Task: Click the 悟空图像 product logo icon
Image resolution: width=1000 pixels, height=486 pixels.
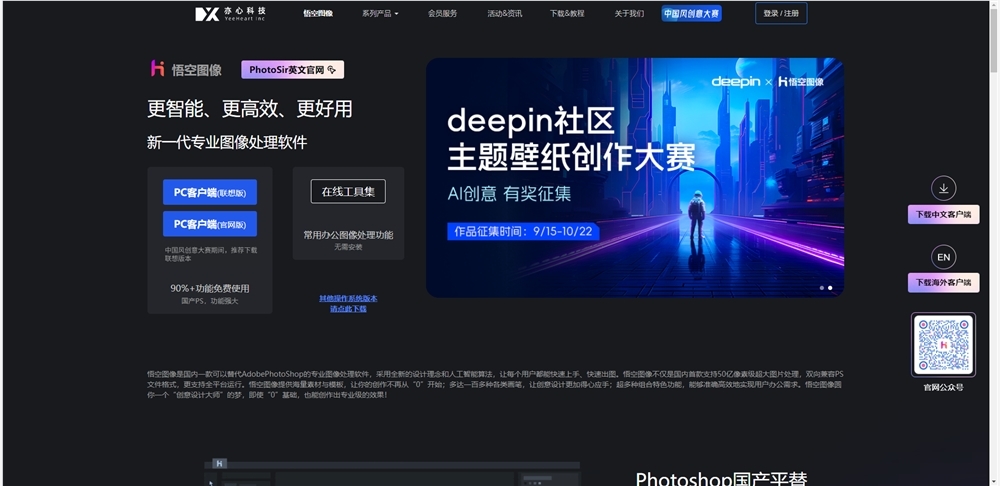Action: click(158, 68)
